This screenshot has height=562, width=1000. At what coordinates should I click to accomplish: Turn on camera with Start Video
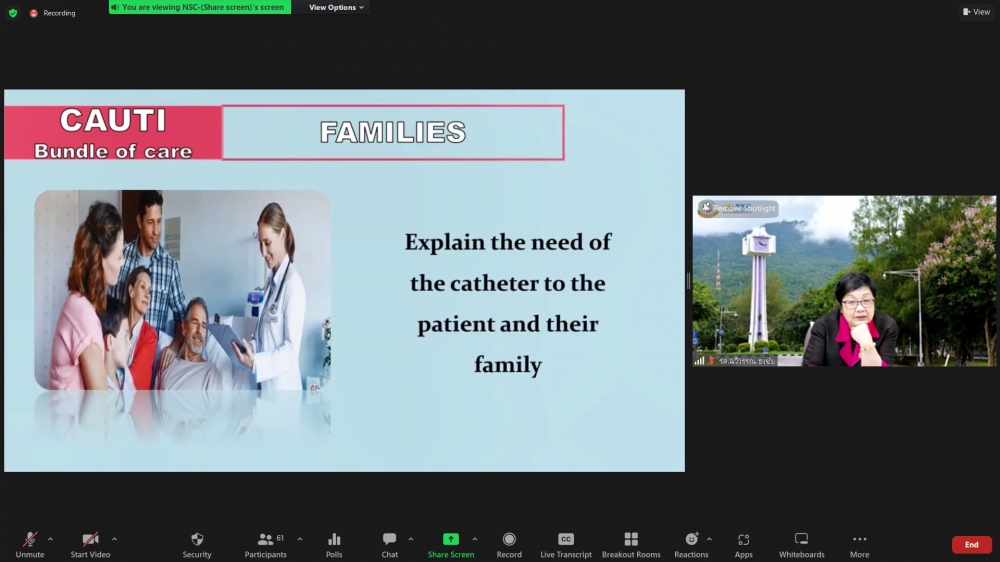click(90, 545)
